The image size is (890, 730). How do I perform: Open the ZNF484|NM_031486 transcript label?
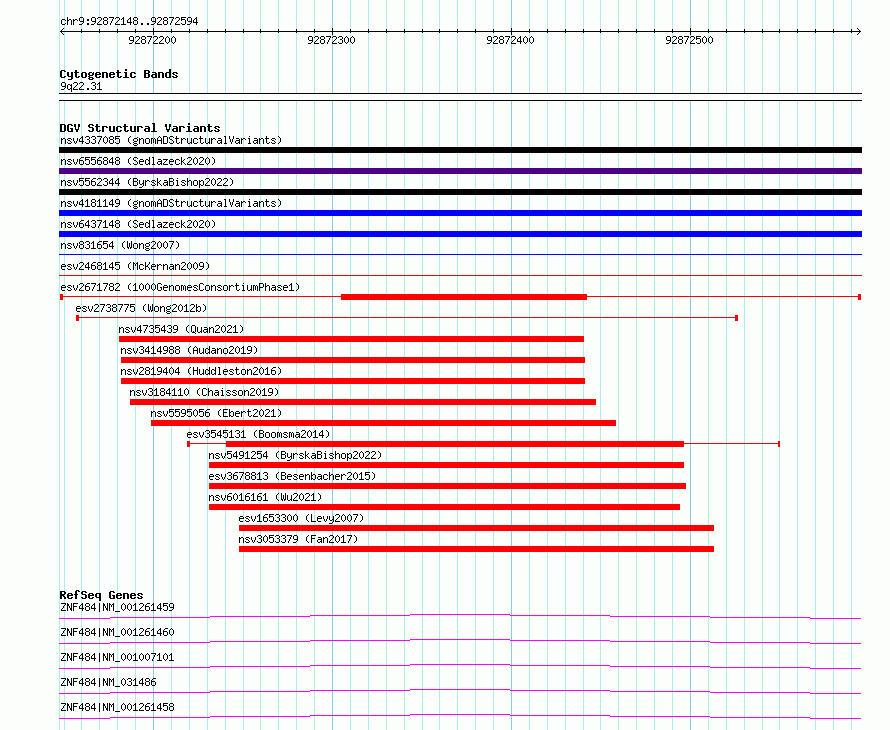click(108, 682)
